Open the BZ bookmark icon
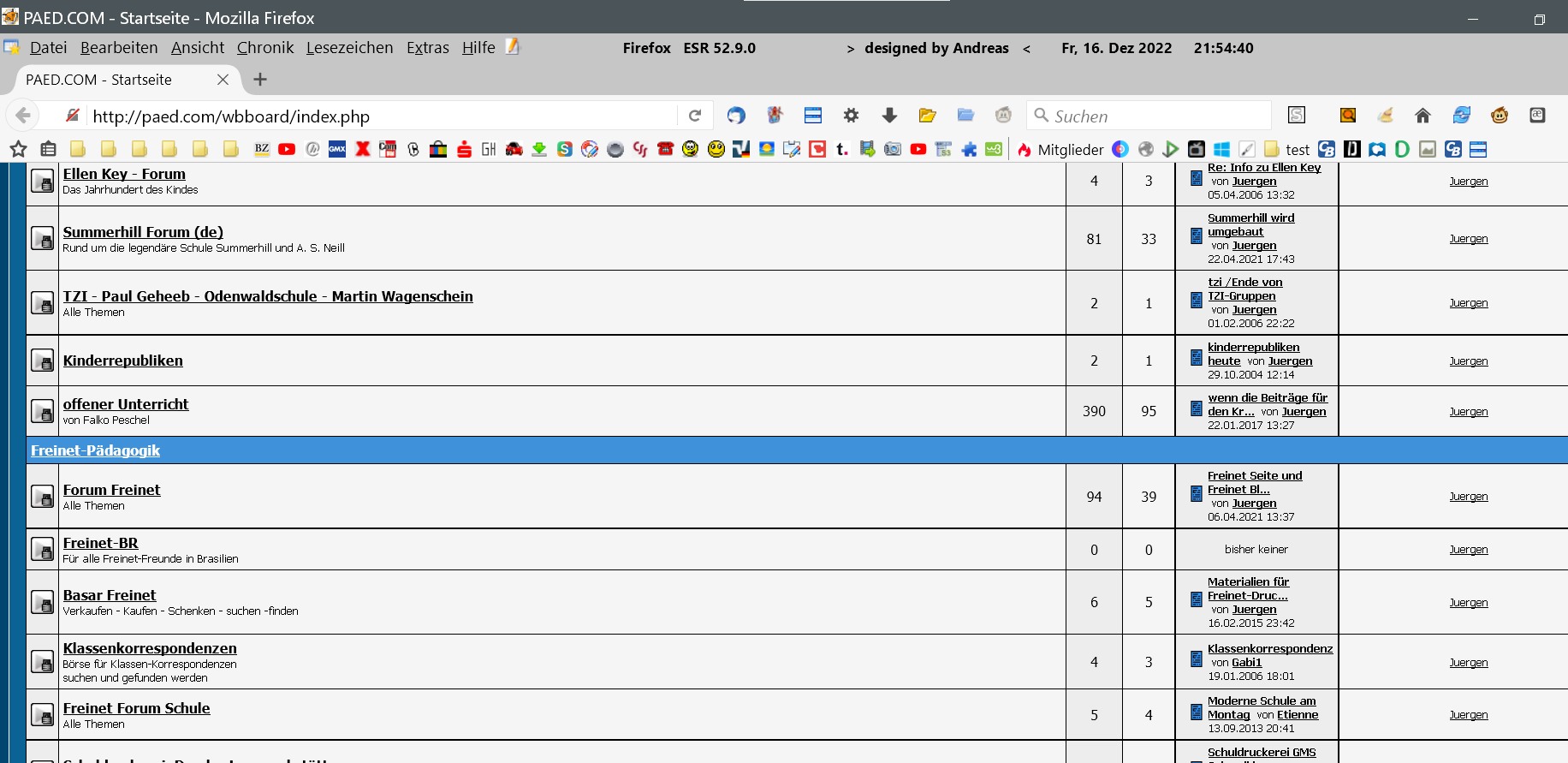The width and height of the screenshot is (1568, 763). pyautogui.click(x=262, y=149)
